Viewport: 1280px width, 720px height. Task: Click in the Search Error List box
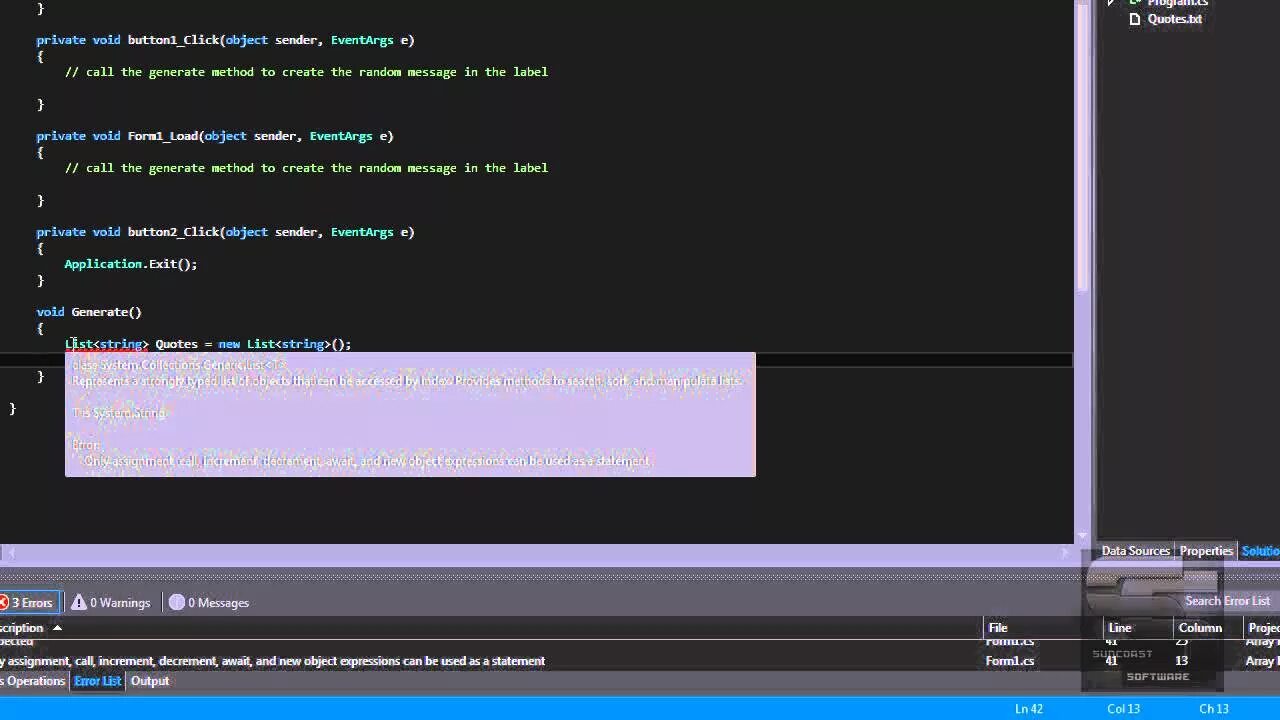pyautogui.click(x=1227, y=601)
